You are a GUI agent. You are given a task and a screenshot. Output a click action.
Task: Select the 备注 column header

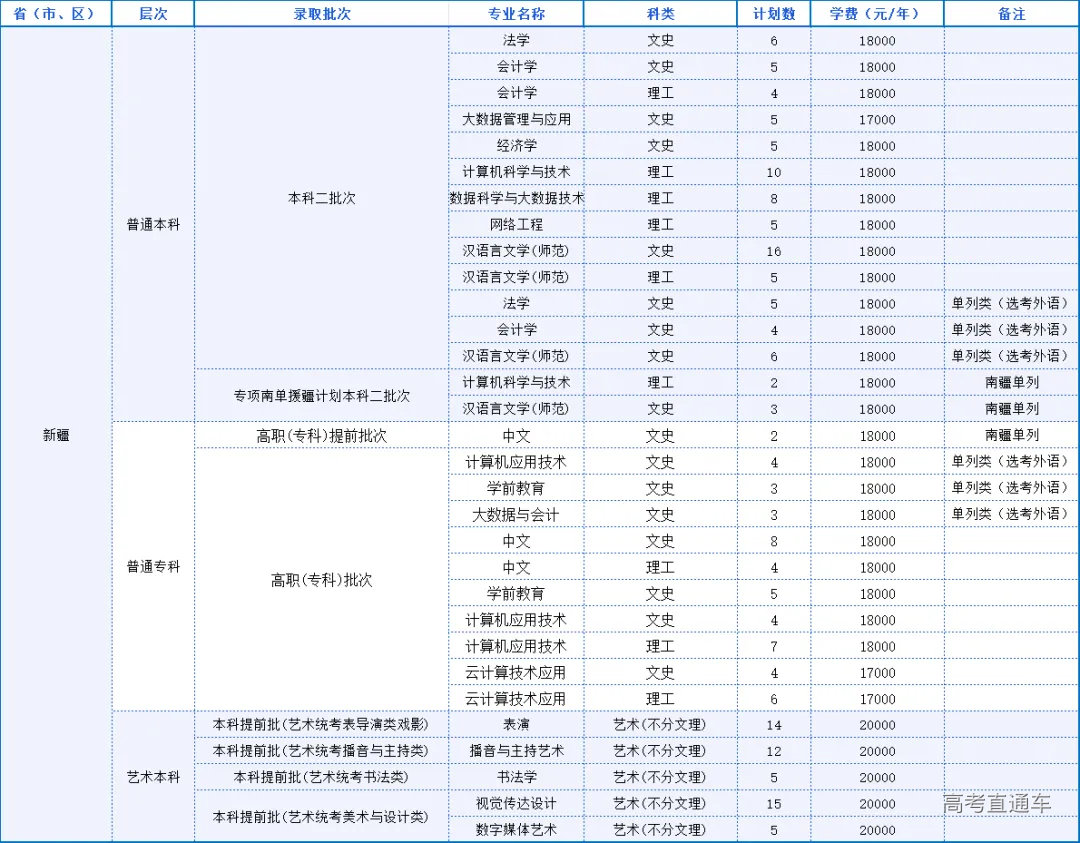tap(1010, 13)
